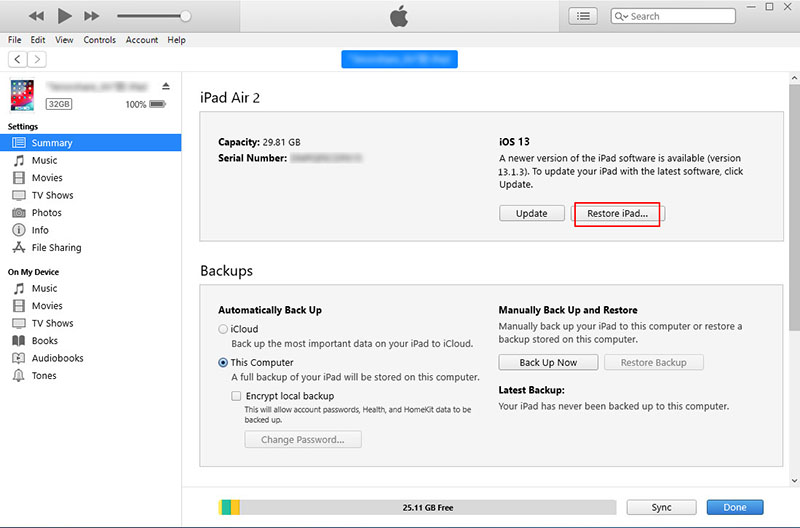Click the iPad device thumbnail

point(22,95)
